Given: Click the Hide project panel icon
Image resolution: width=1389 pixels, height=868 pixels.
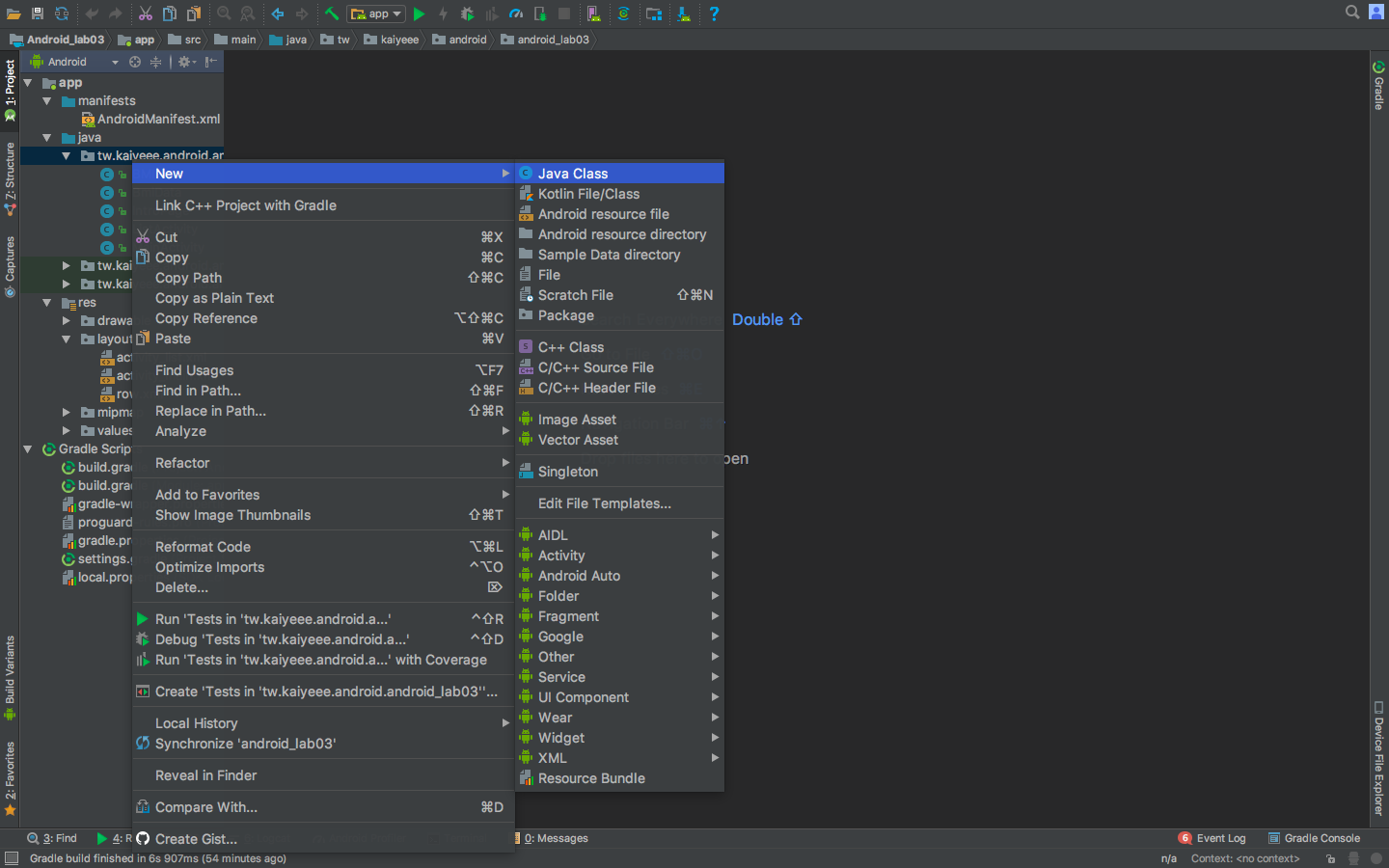Looking at the screenshot, I should (211, 62).
